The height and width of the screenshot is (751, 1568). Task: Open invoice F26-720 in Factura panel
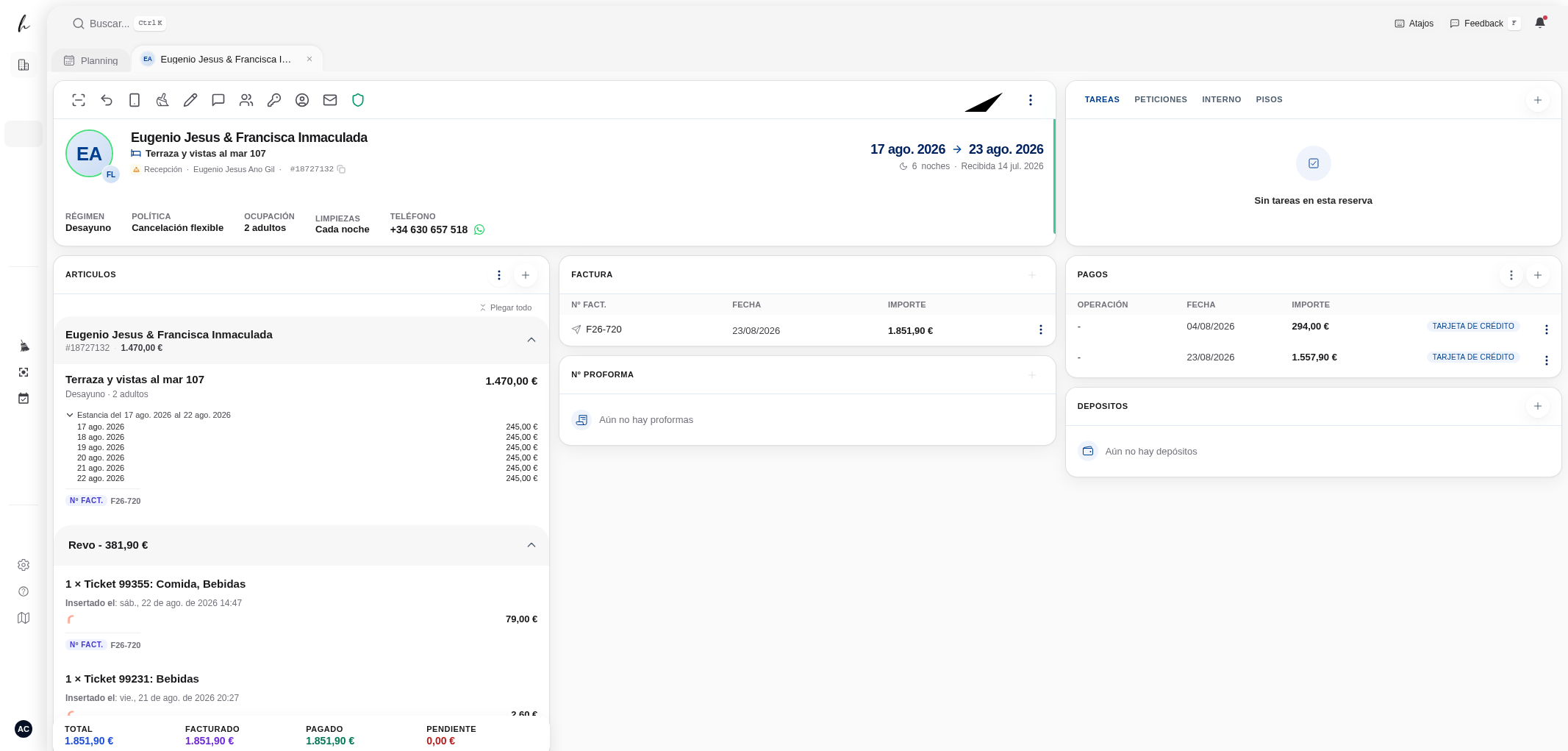[604, 330]
